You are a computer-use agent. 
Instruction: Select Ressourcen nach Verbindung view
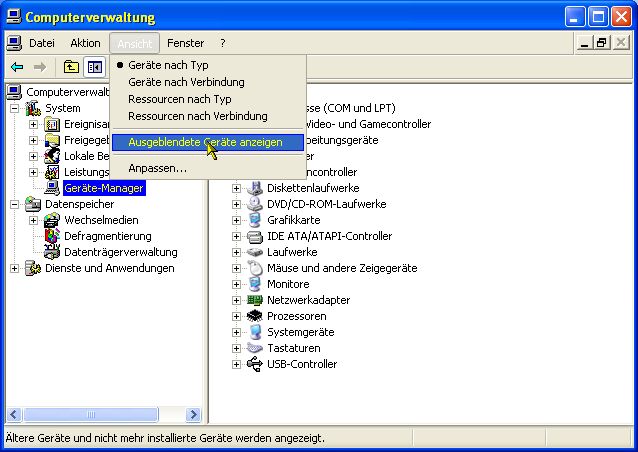click(x=208, y=116)
